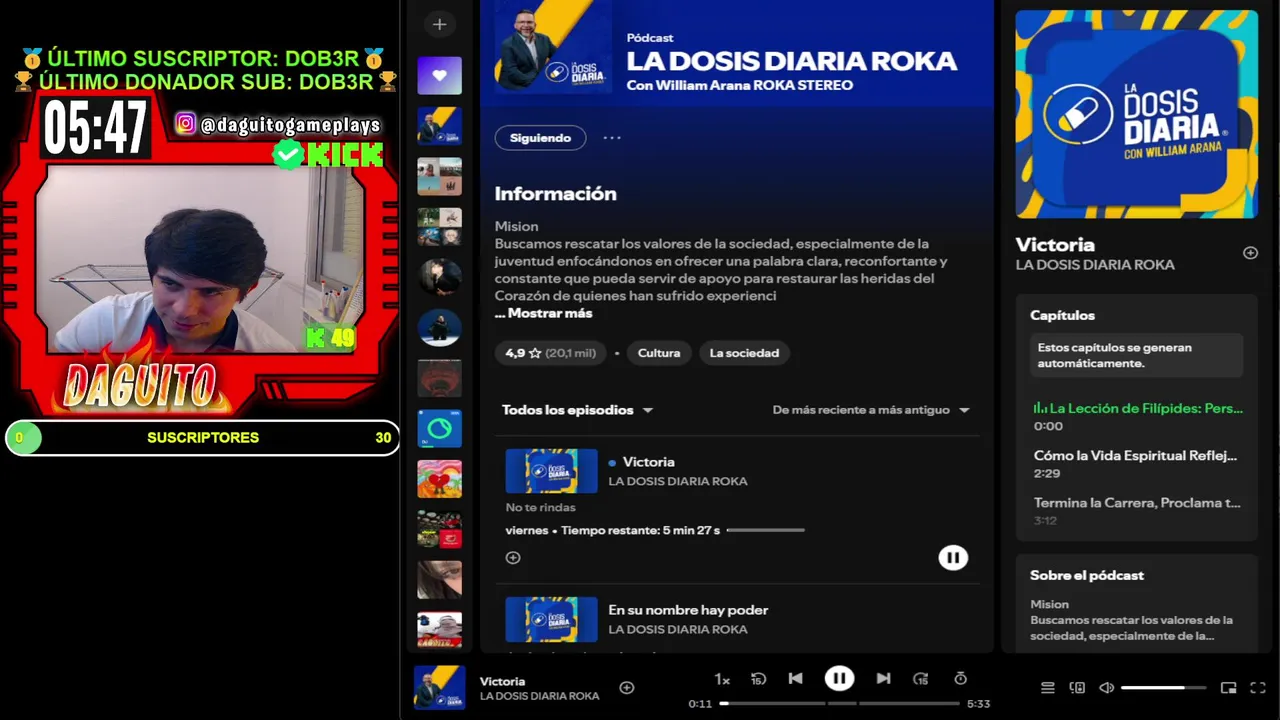1280x720 pixels.
Task: Open the De más reciente a más antiguo sort
Action: pos(871,410)
